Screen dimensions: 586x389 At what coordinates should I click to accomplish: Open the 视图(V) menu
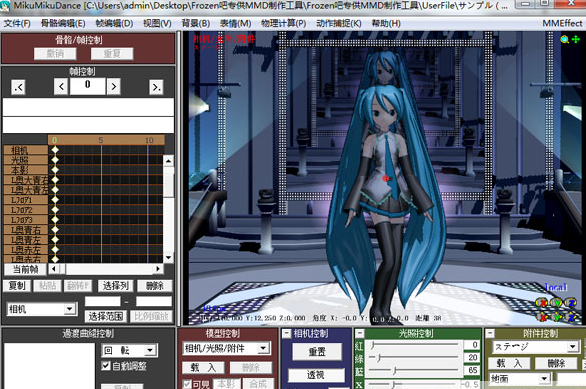[x=157, y=24]
